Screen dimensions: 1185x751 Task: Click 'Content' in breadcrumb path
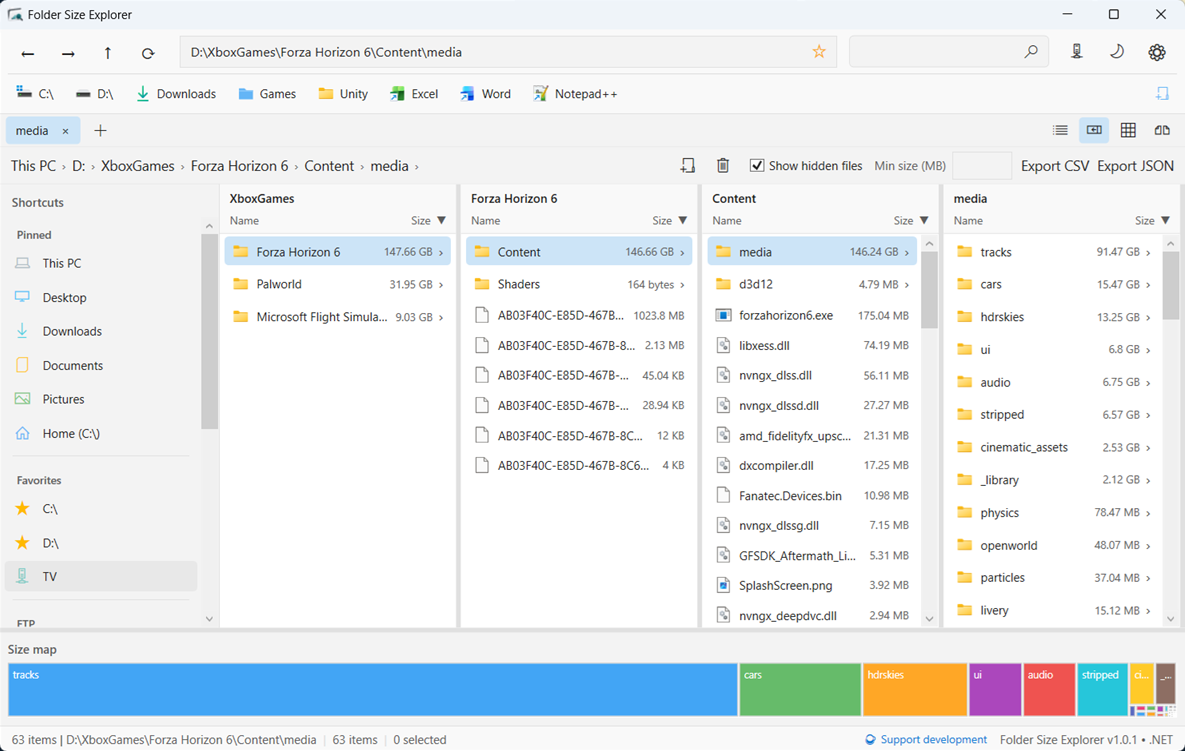pyautogui.click(x=329, y=165)
